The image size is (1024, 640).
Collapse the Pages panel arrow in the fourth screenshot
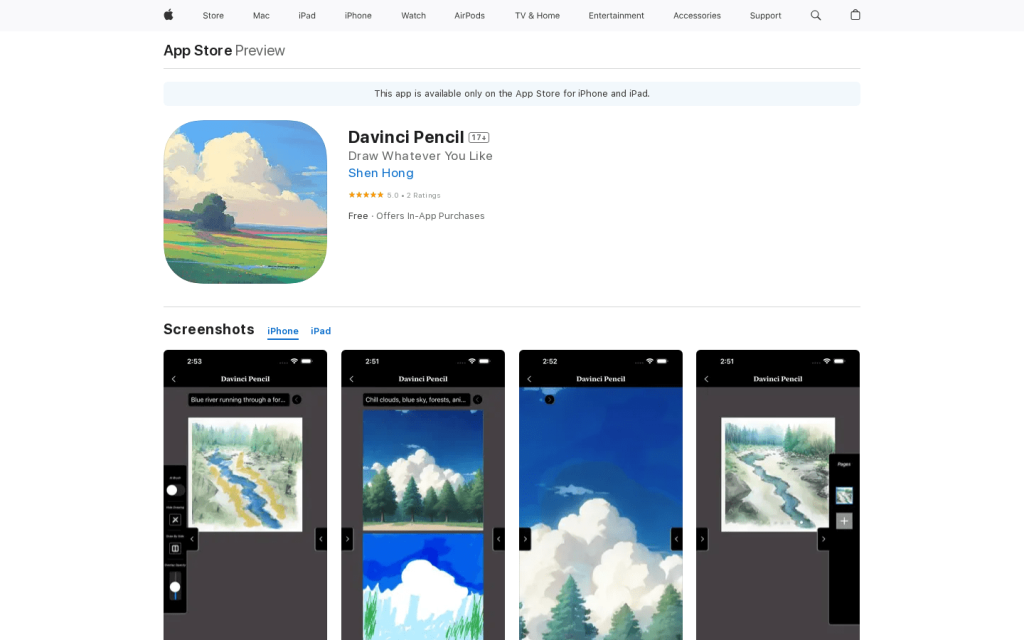(x=824, y=539)
